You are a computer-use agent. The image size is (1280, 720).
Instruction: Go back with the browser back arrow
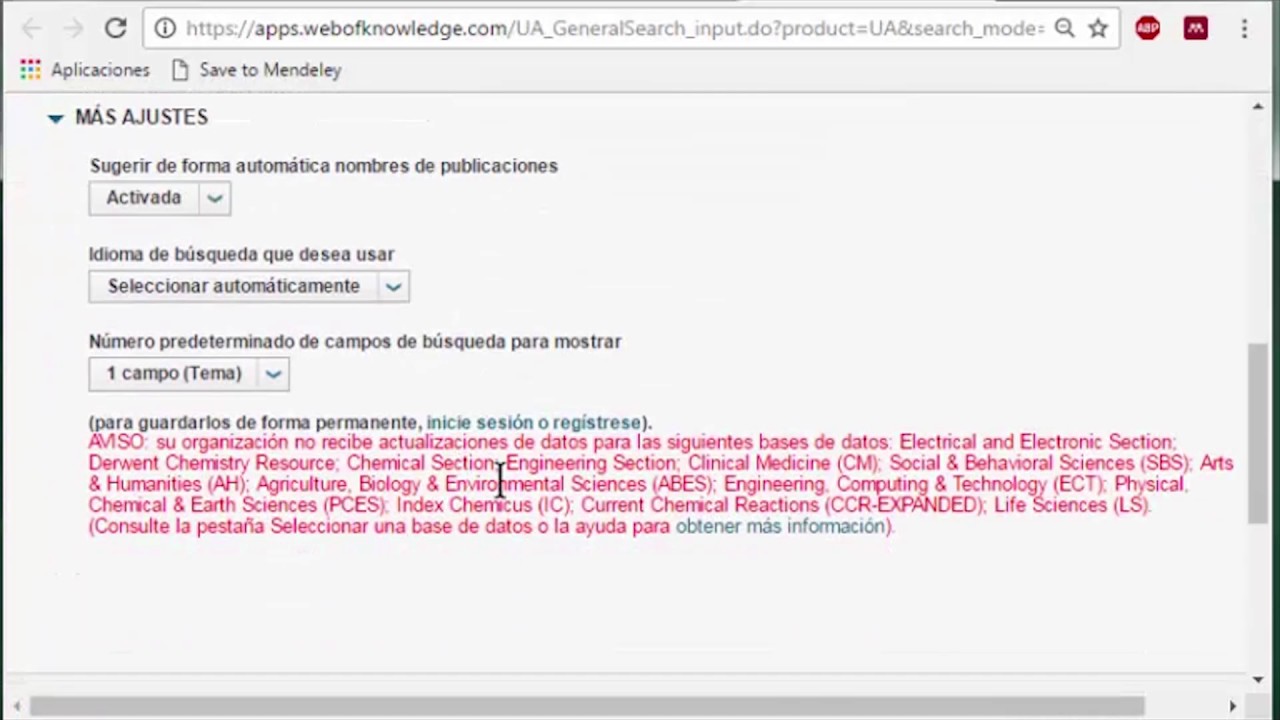coord(32,28)
